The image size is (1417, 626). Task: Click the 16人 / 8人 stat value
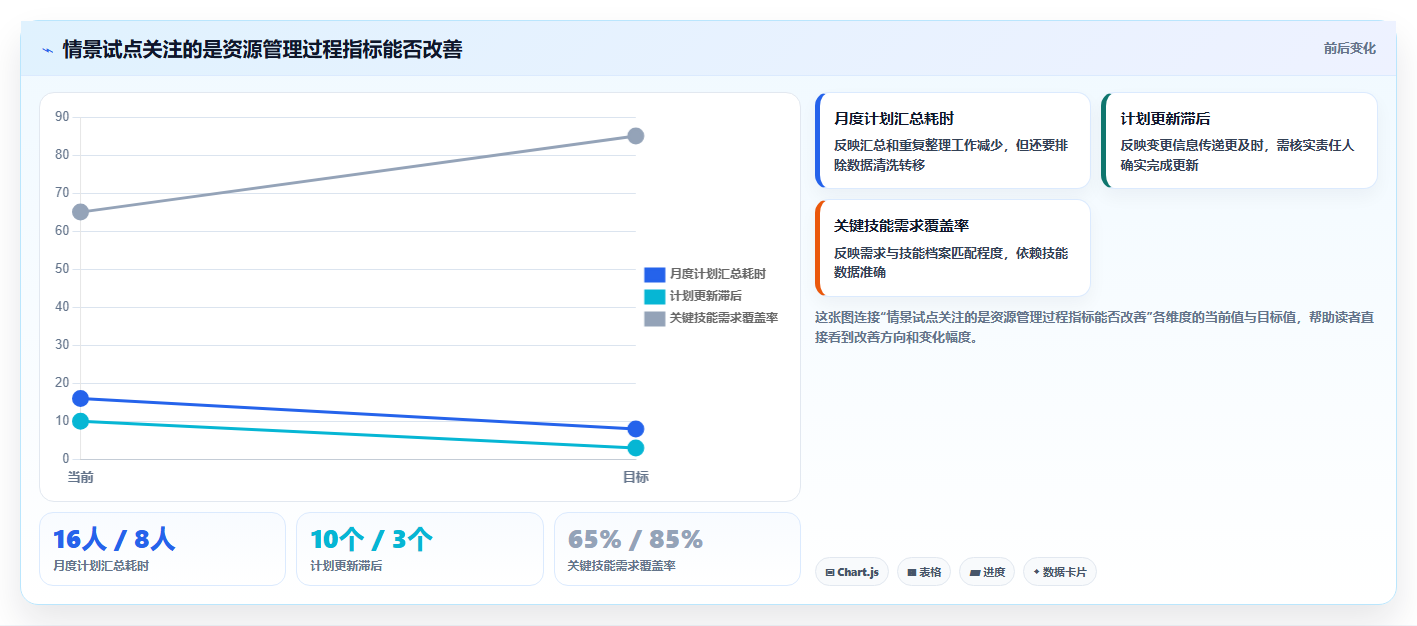[x=114, y=539]
